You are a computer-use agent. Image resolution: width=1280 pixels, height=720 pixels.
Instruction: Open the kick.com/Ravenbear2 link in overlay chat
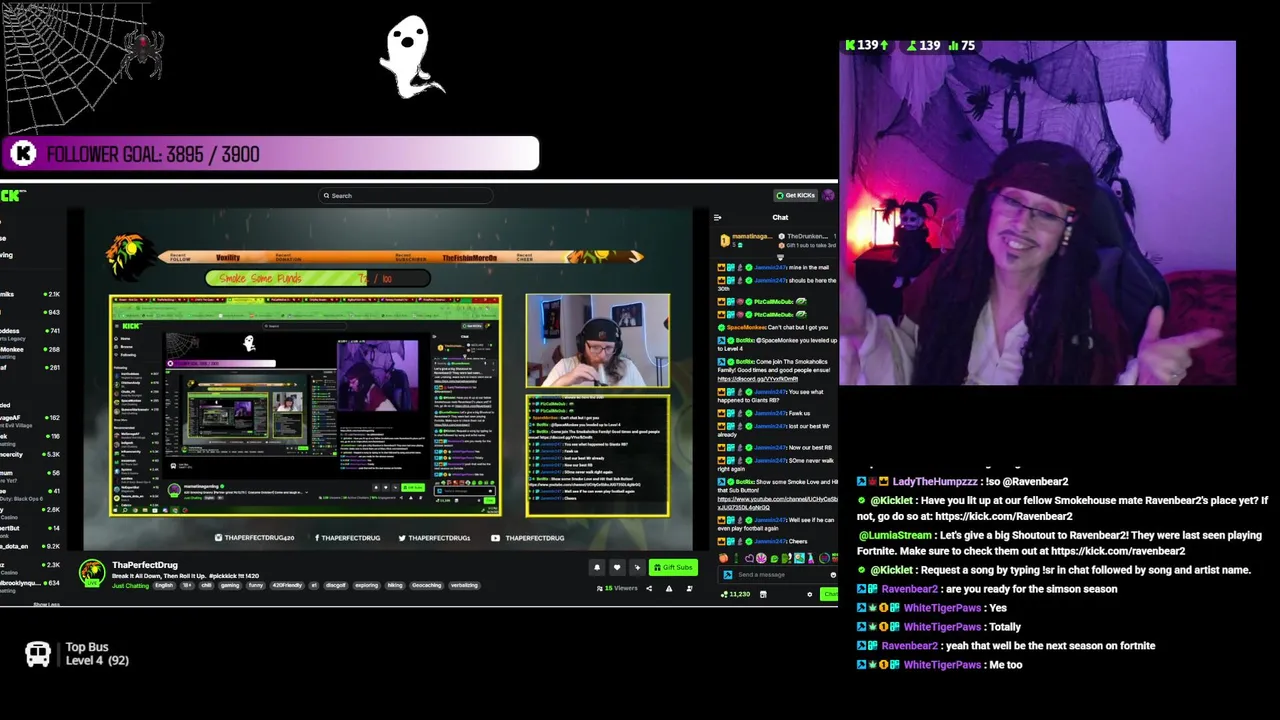(x=1003, y=517)
